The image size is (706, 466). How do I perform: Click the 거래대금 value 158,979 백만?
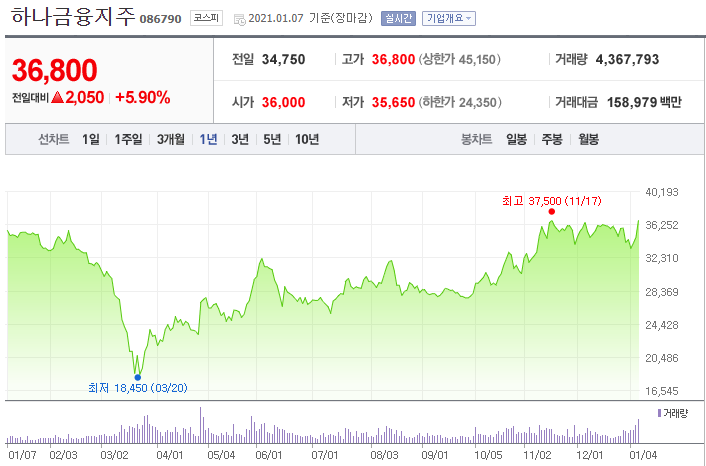click(644, 102)
